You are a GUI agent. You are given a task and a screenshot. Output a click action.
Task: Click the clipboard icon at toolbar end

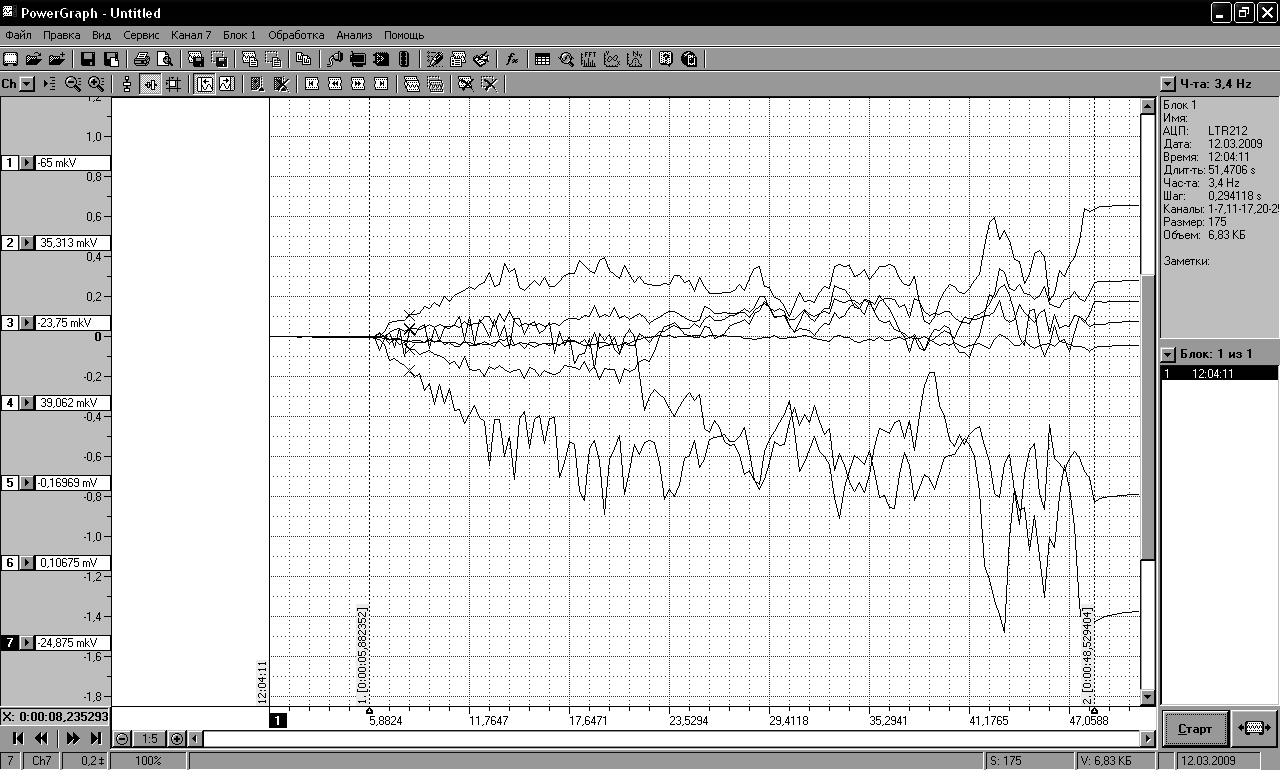689,59
